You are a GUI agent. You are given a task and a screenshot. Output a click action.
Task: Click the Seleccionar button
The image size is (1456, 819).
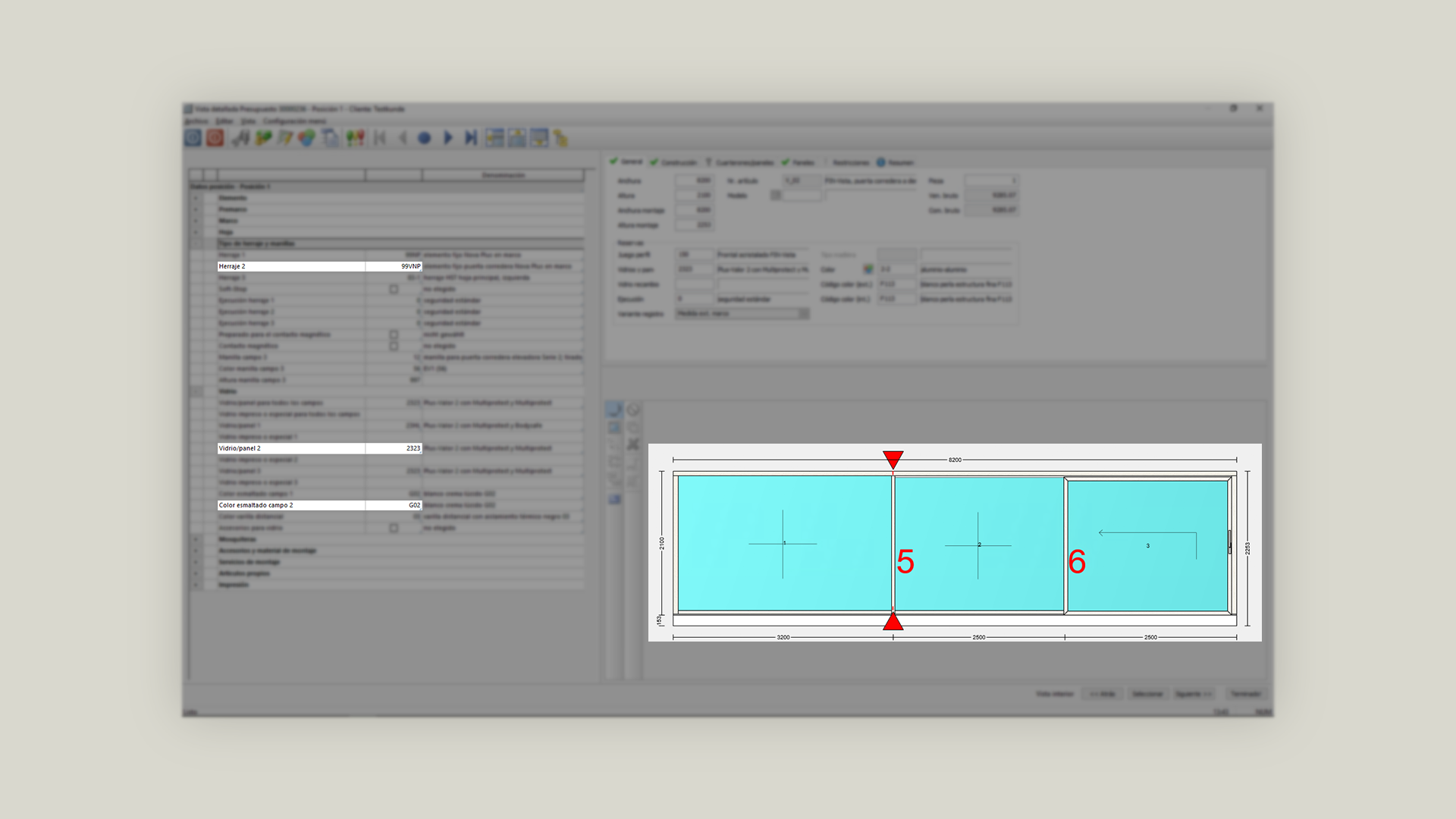pyautogui.click(x=1147, y=694)
